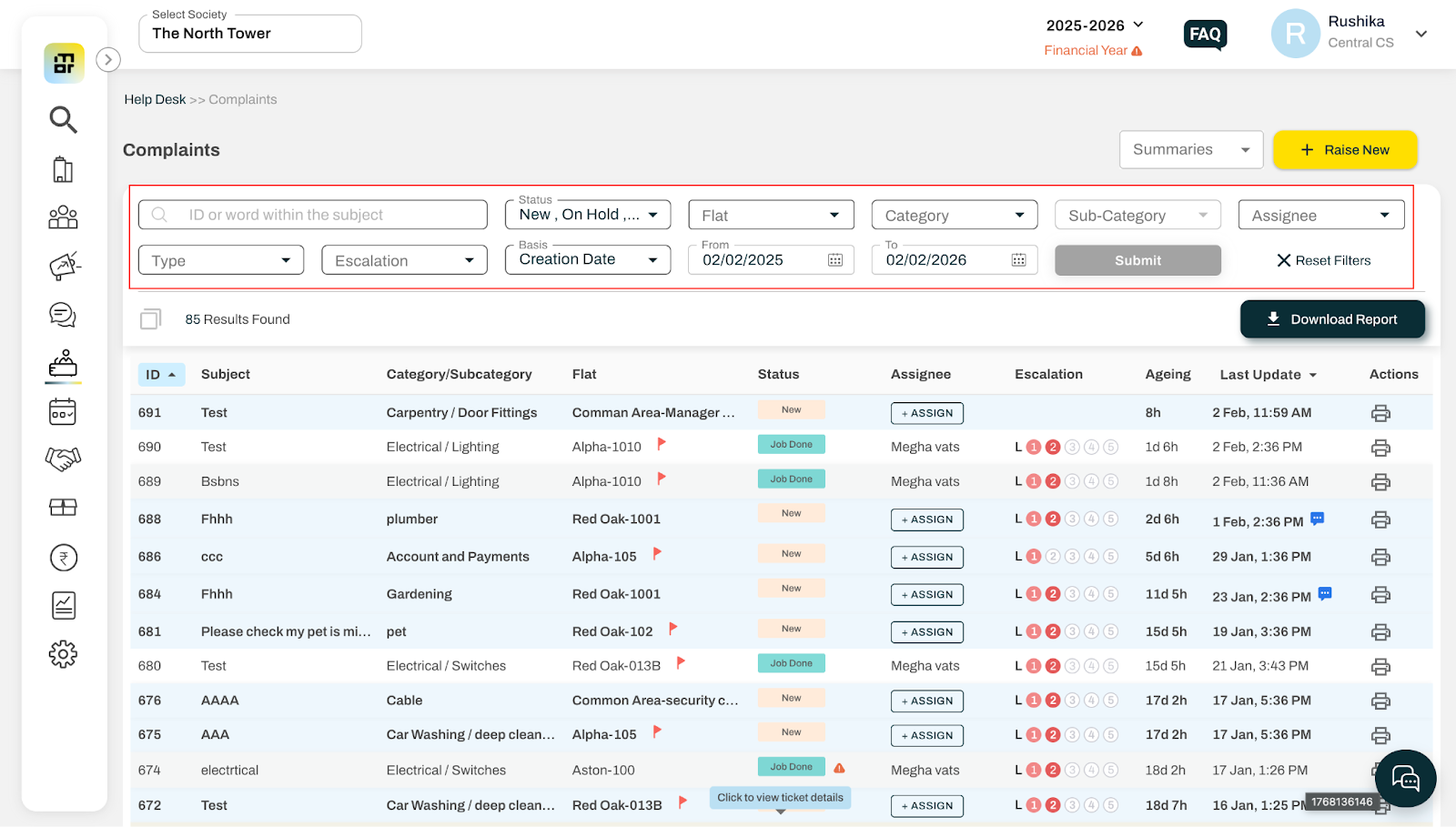Viewport: 1456px width, 827px height.
Task: Click the Raise New button
Action: pyautogui.click(x=1345, y=150)
